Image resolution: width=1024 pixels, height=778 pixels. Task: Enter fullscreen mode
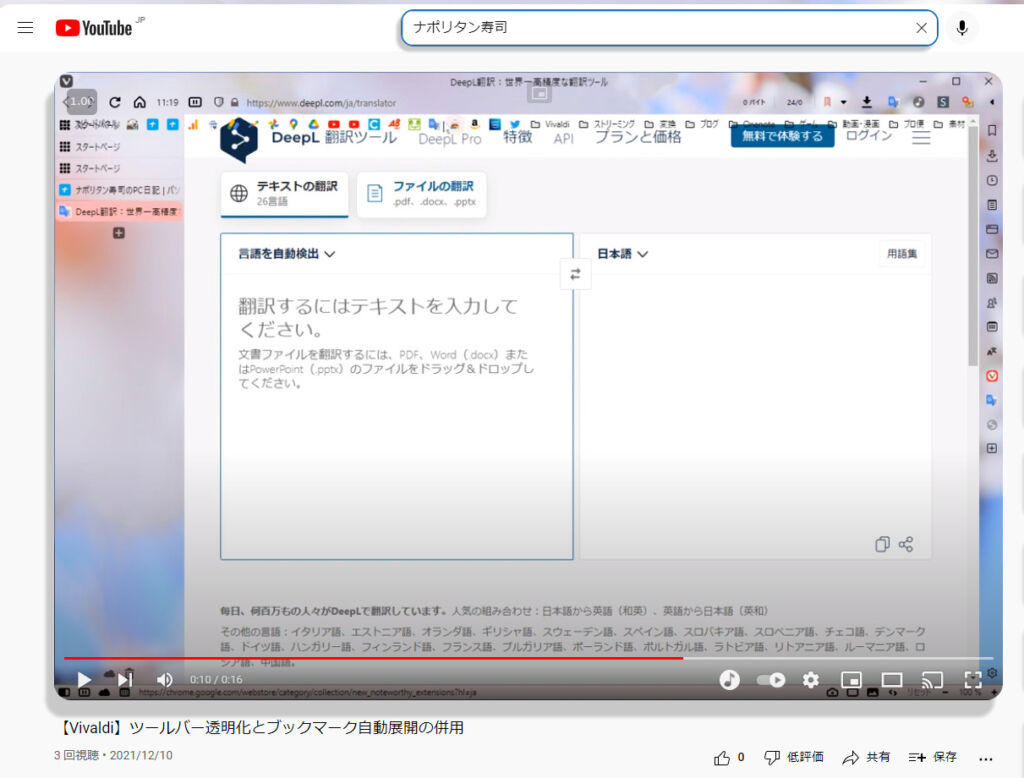pyautogui.click(x=973, y=680)
